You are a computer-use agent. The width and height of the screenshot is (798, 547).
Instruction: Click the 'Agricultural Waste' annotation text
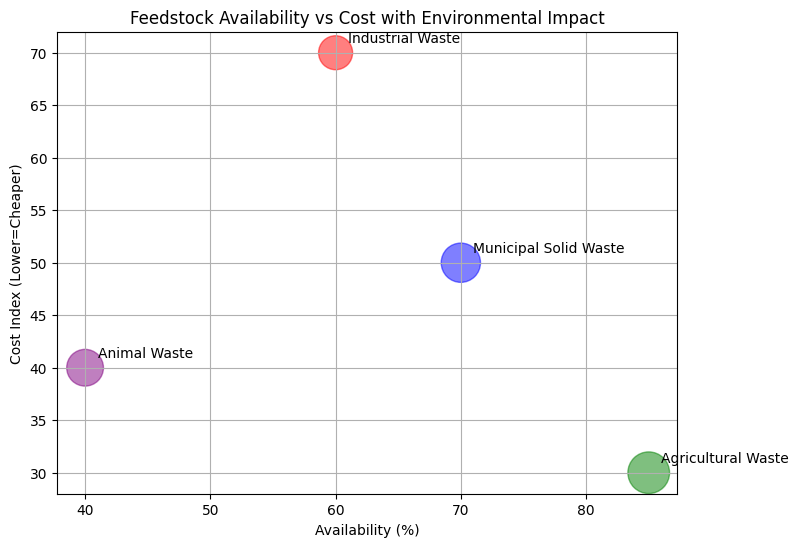coord(724,459)
